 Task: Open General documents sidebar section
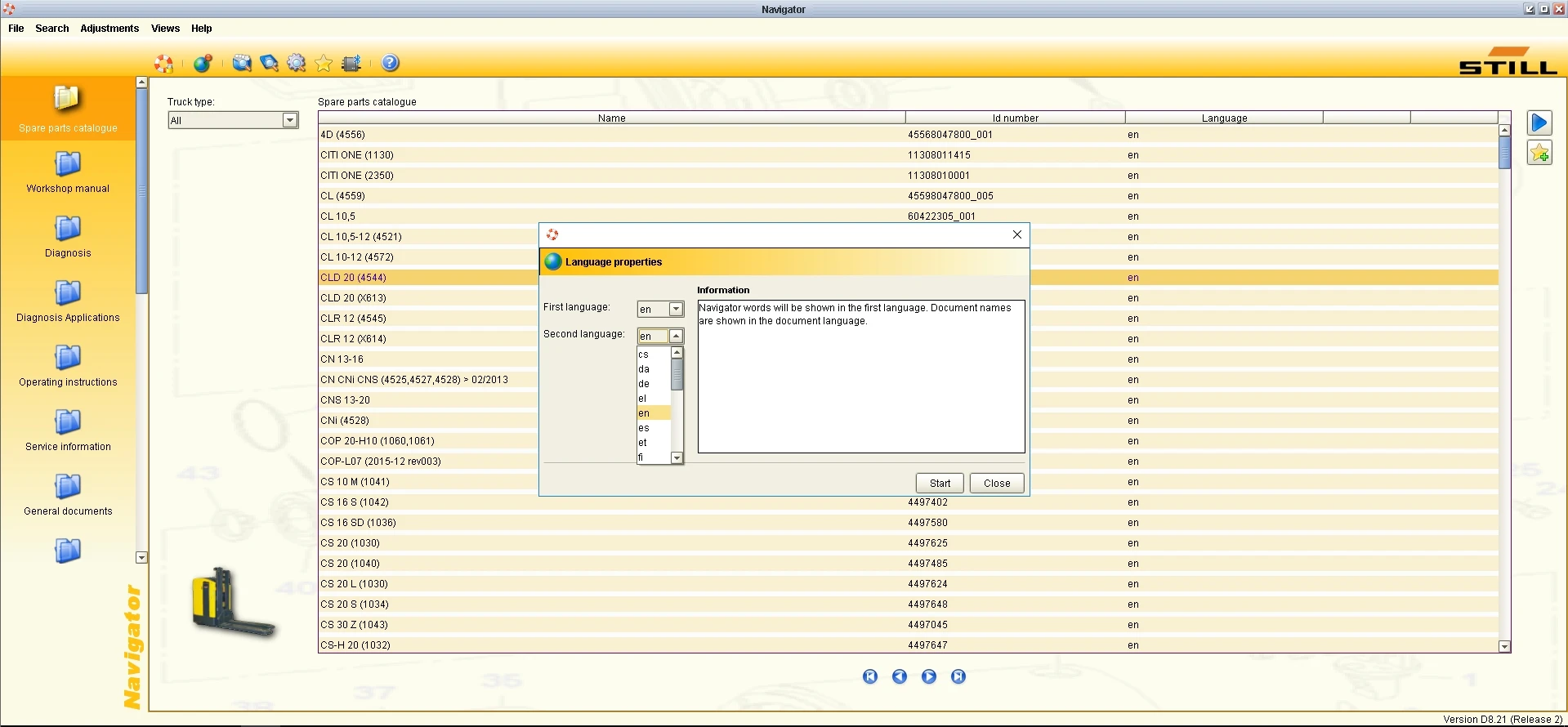pyautogui.click(x=68, y=495)
